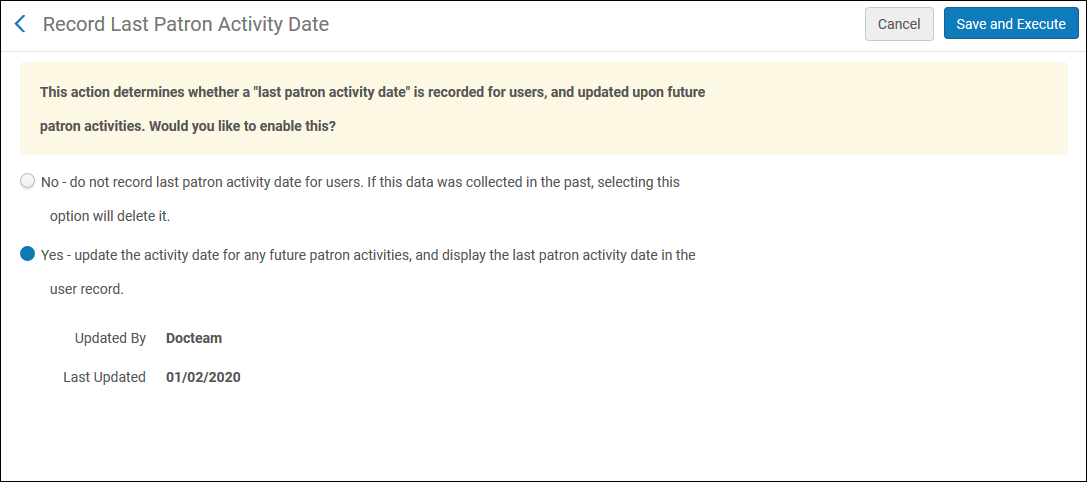Click the 01/02/2020 date value

pyautogui.click(x=203, y=377)
